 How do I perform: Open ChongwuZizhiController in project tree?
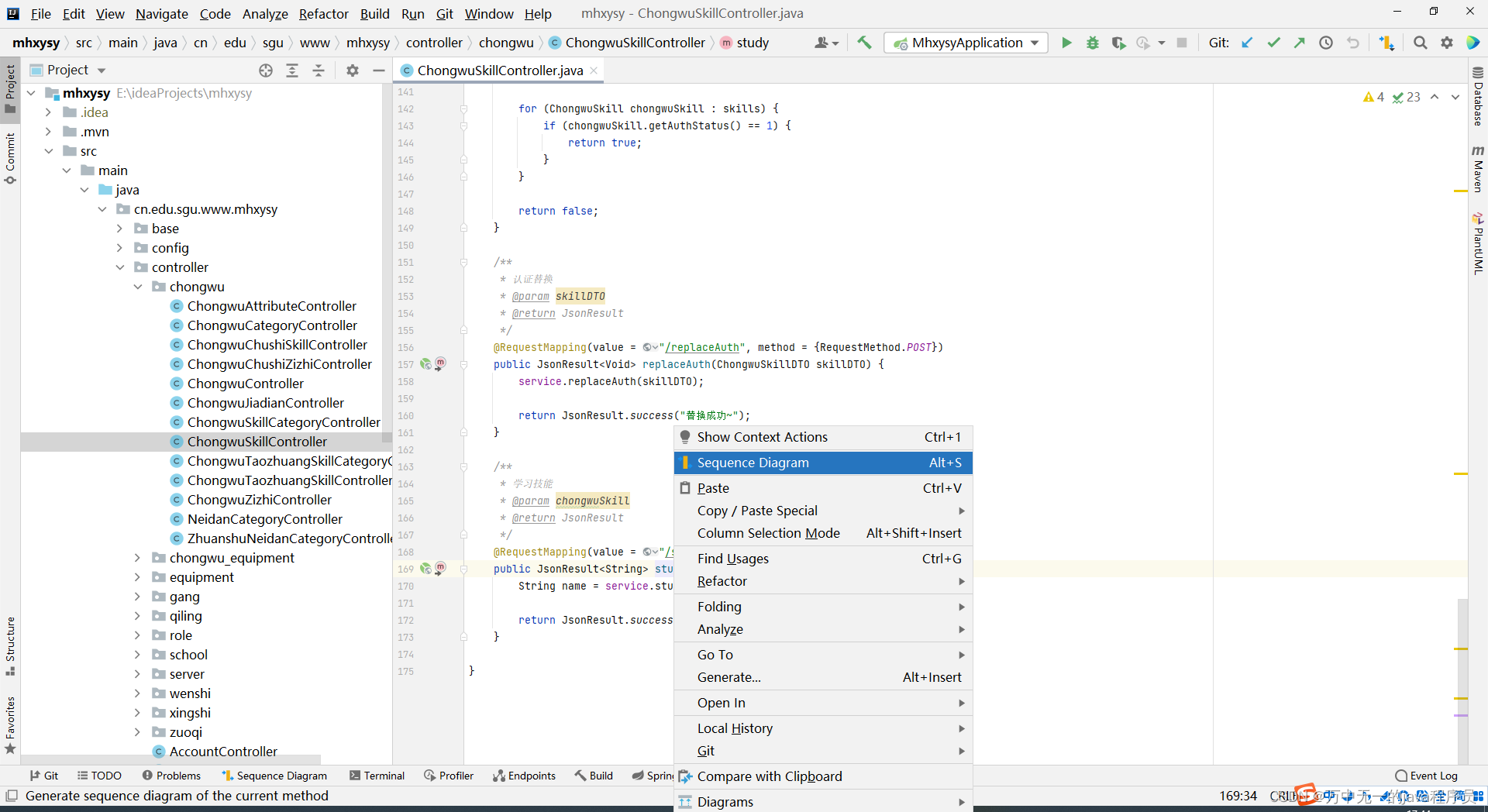click(259, 500)
